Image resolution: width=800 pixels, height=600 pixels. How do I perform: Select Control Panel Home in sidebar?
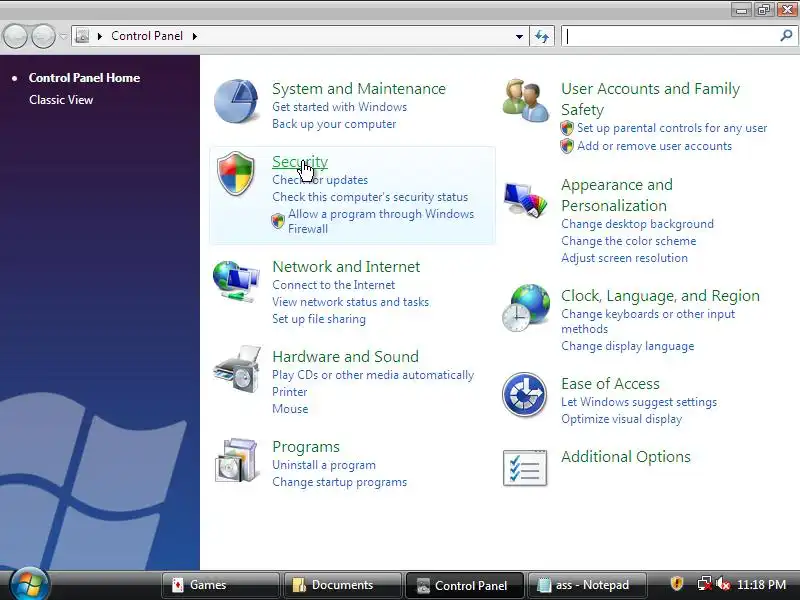click(x=84, y=78)
